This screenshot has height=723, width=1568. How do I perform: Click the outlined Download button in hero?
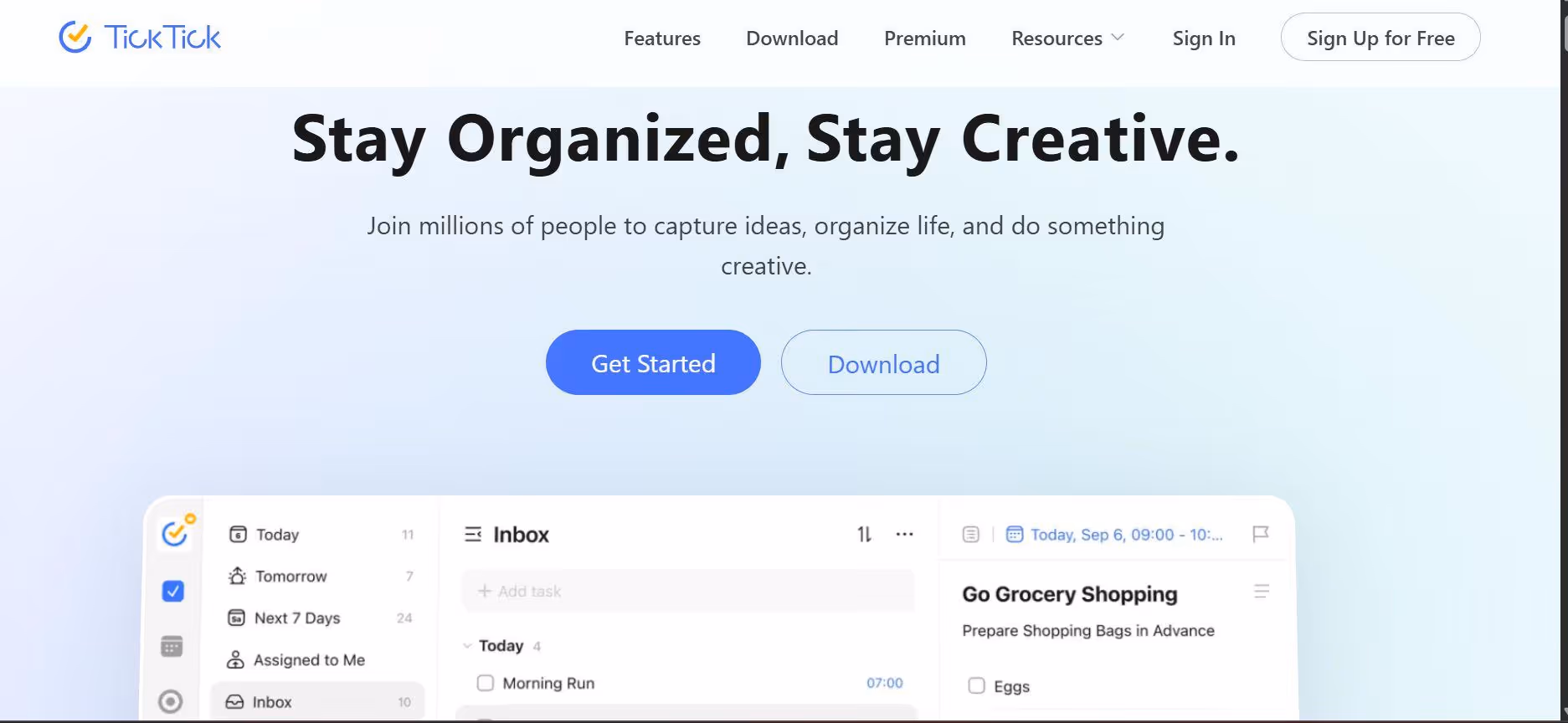[883, 362]
